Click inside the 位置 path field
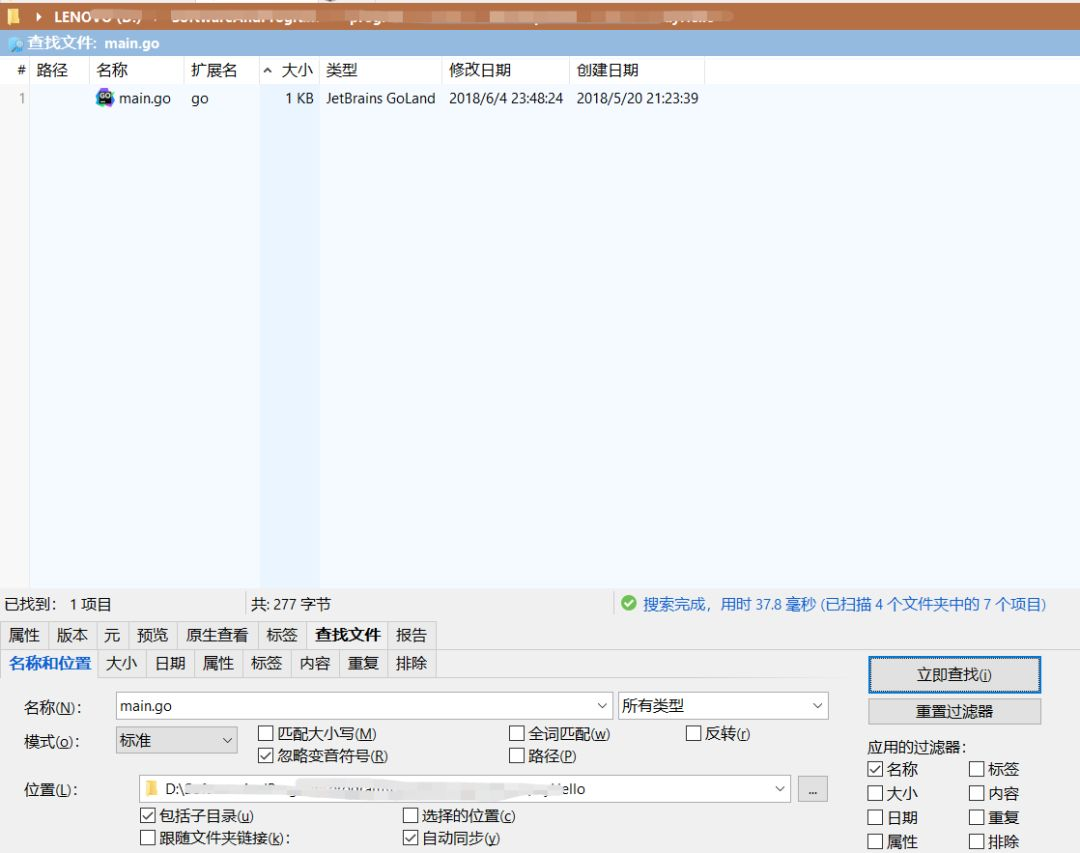Screen dimensions: 1080x853 point(465,789)
